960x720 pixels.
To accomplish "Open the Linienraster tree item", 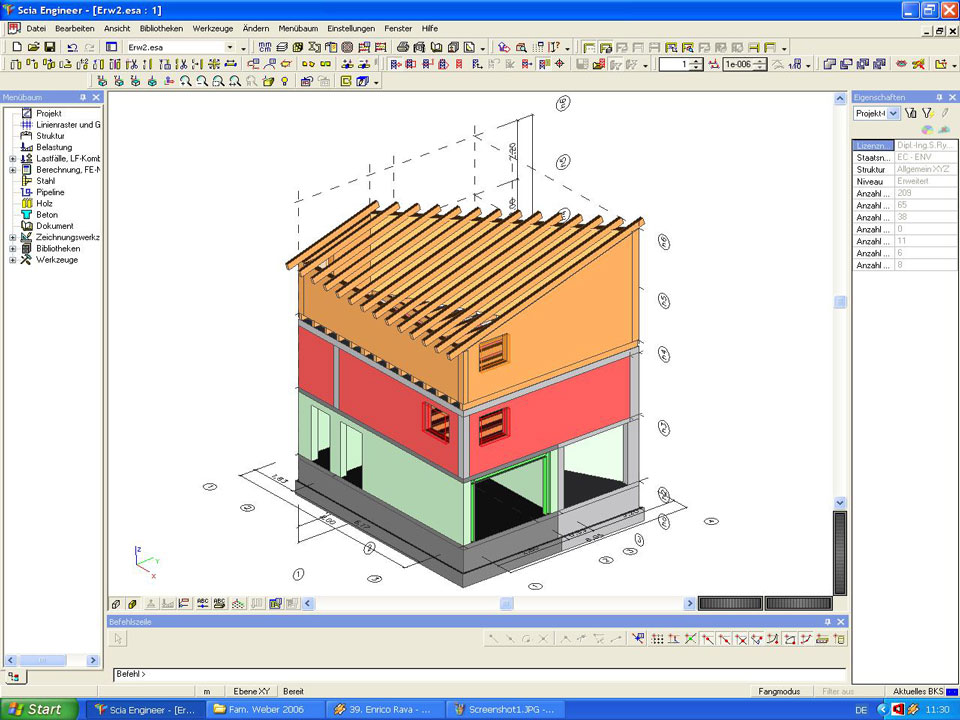I will (68, 125).
